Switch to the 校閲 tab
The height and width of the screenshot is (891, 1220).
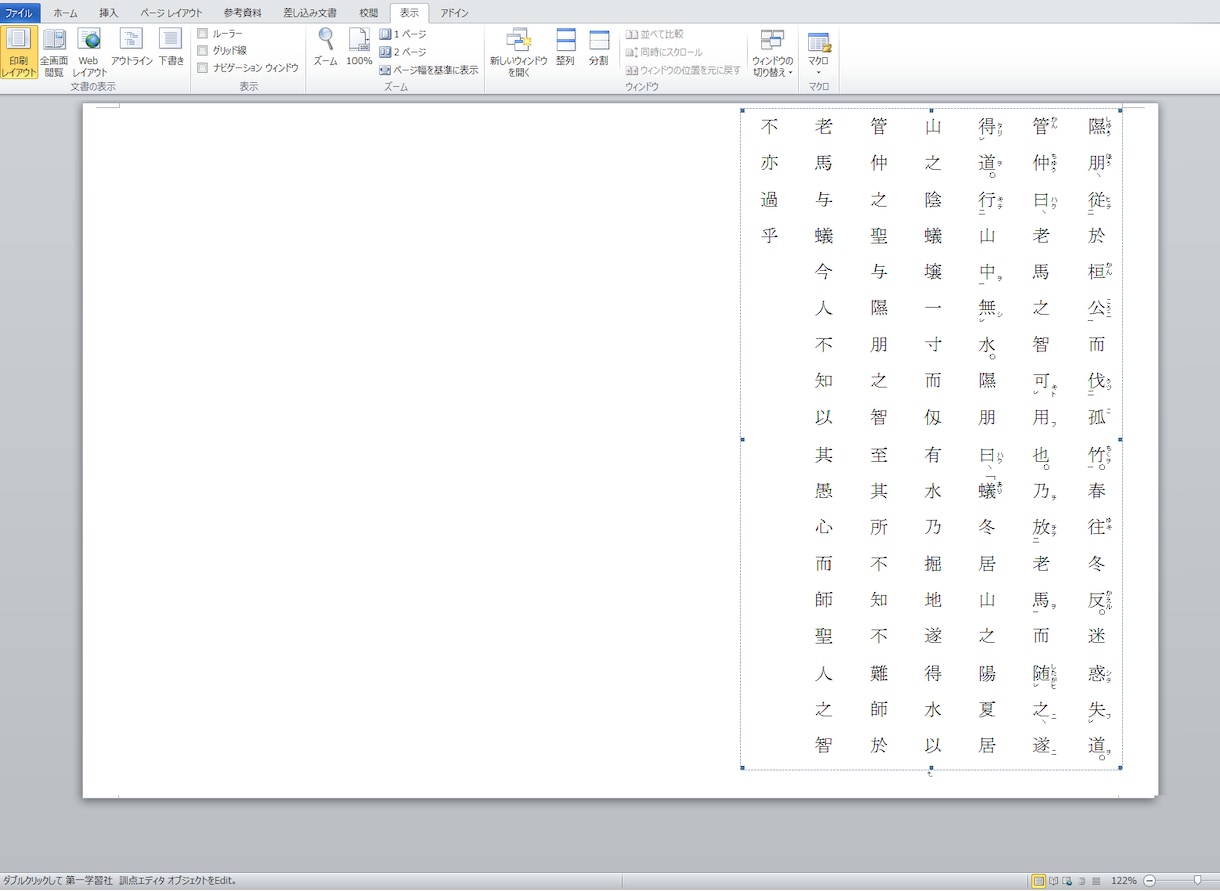tap(369, 13)
